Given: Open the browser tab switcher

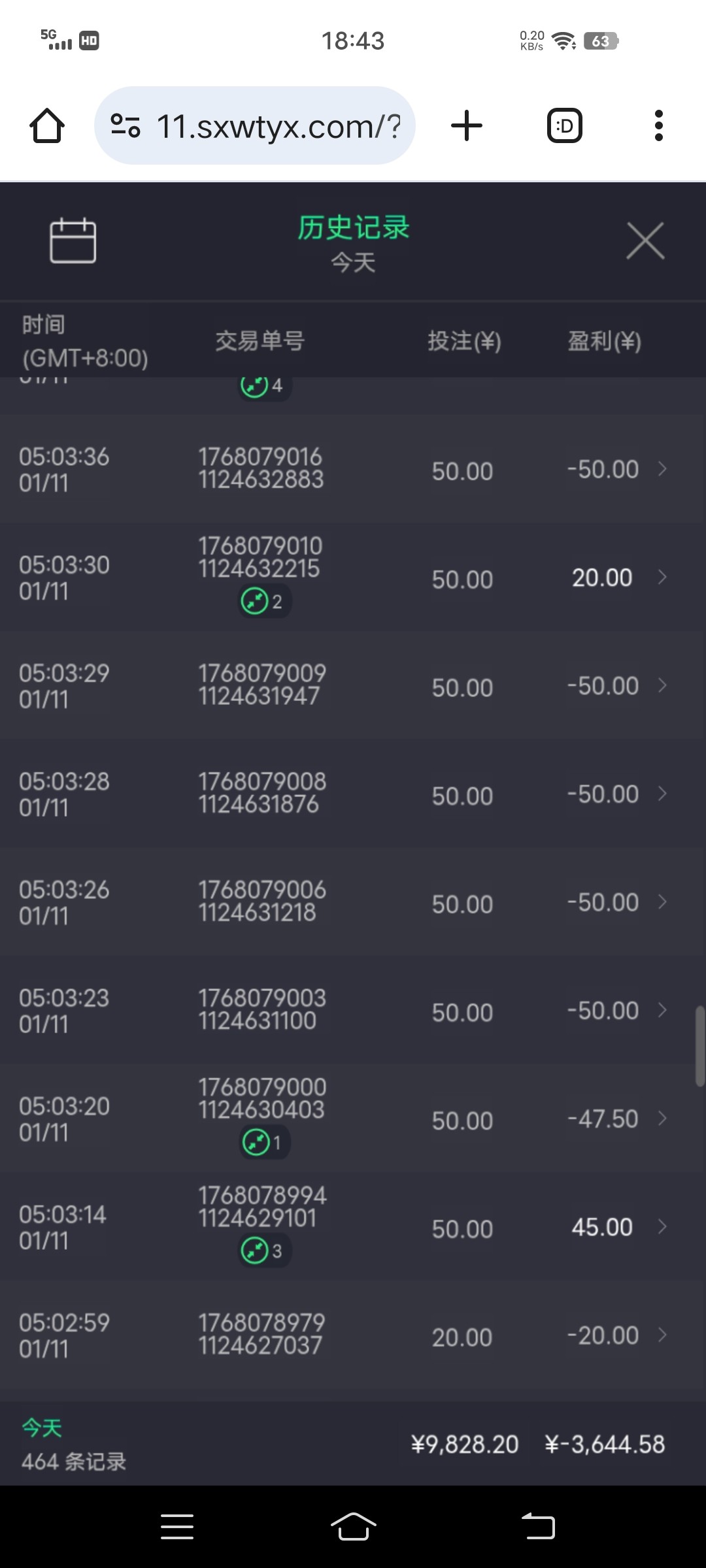Looking at the screenshot, I should pos(564,125).
